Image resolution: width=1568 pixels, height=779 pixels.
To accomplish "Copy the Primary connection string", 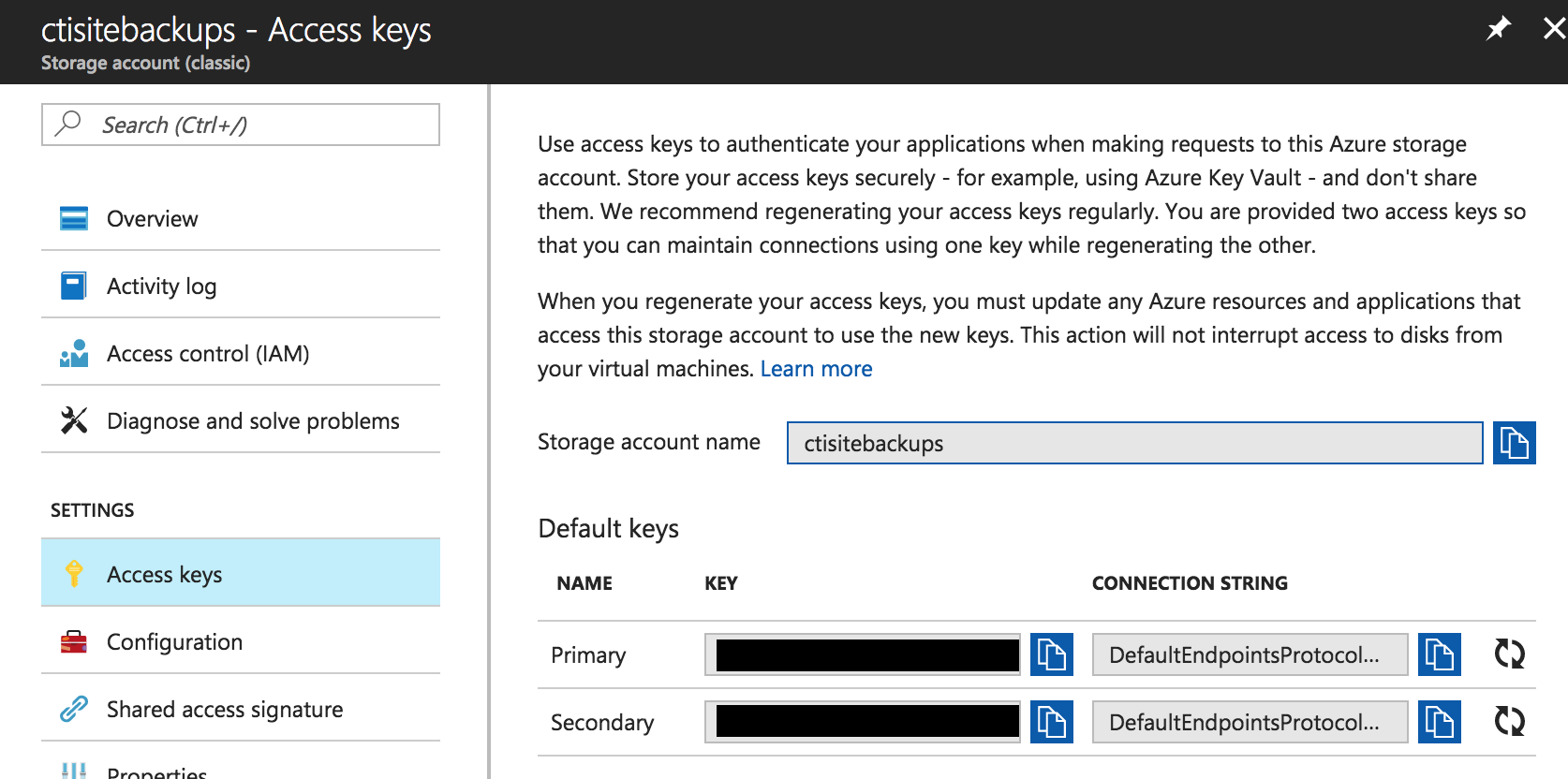I will point(1440,654).
